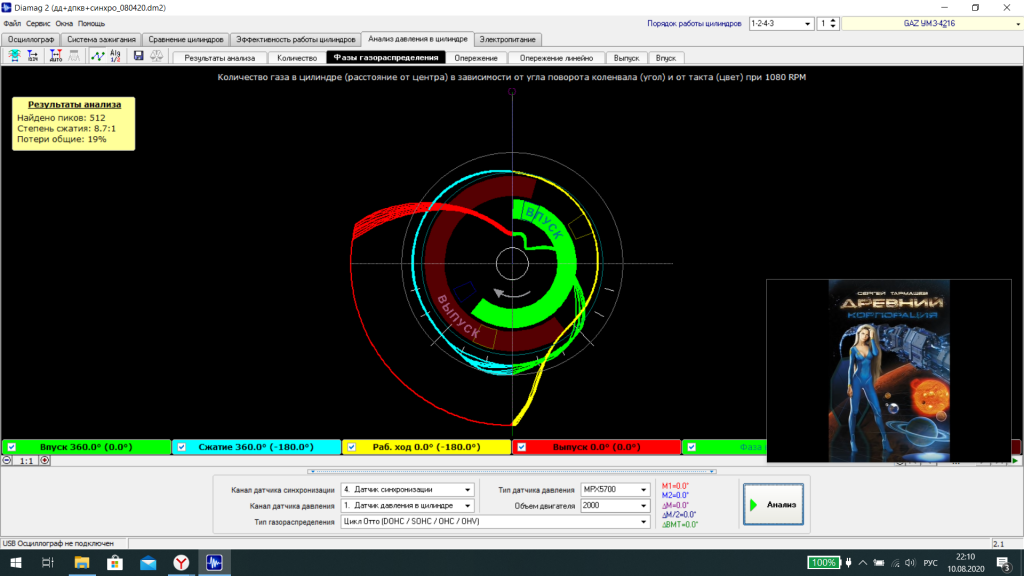Click the M1=0.0° red value text
Viewport: 1024px width, 576px height.
(675, 486)
